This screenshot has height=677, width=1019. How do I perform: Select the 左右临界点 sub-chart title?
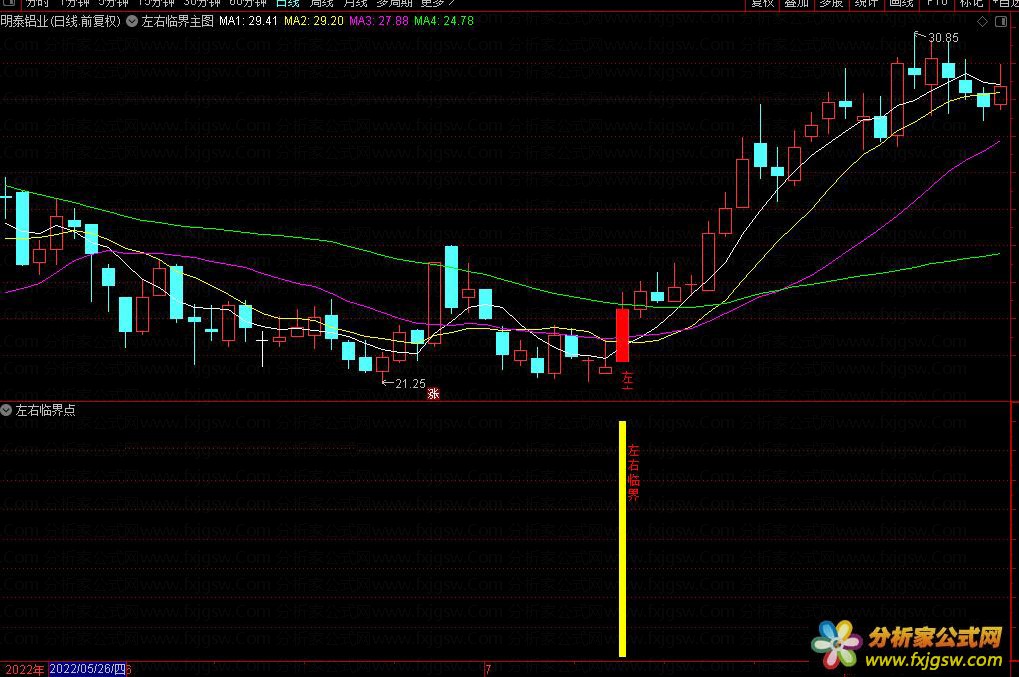45,410
